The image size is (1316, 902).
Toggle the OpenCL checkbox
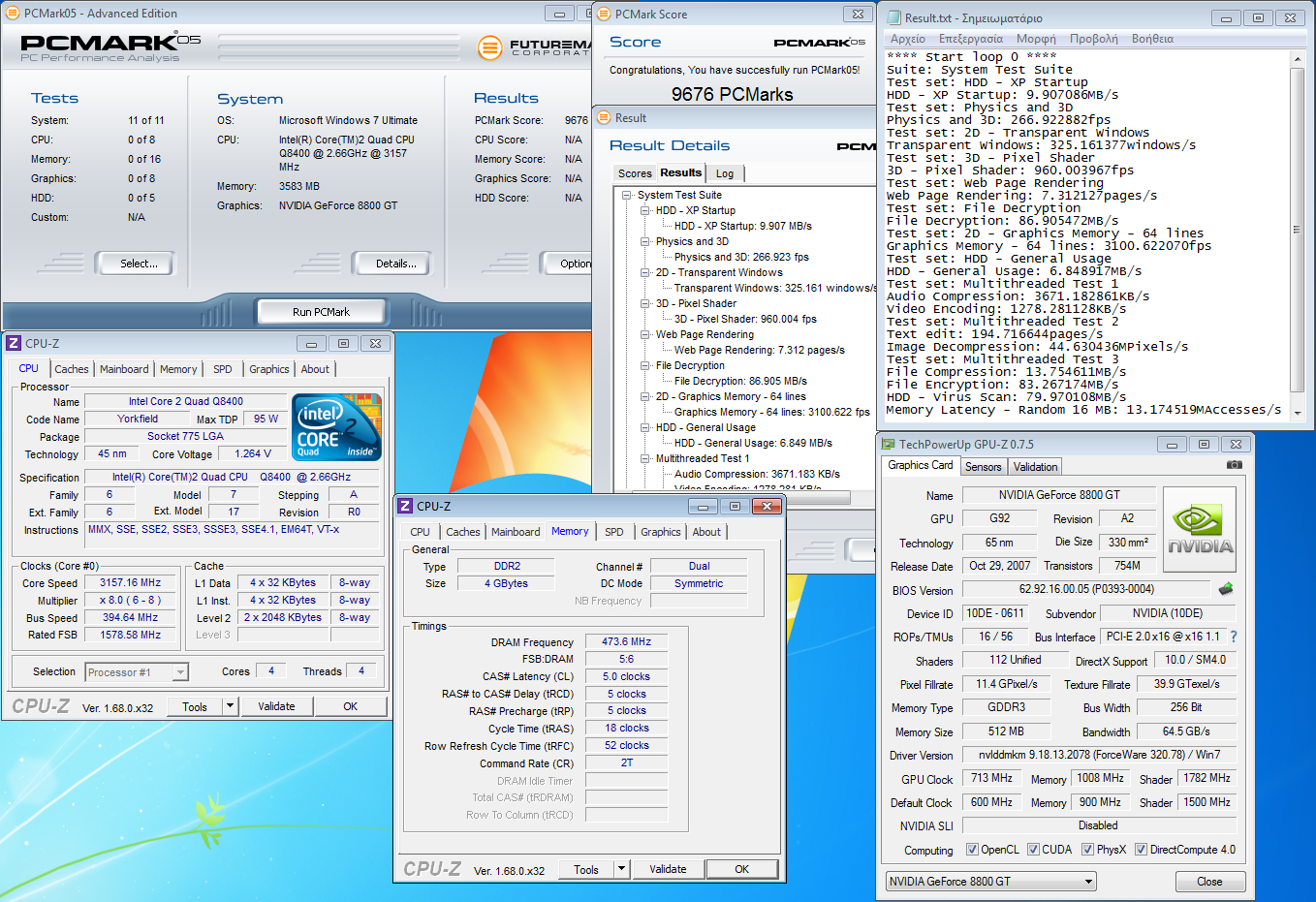[x=972, y=850]
